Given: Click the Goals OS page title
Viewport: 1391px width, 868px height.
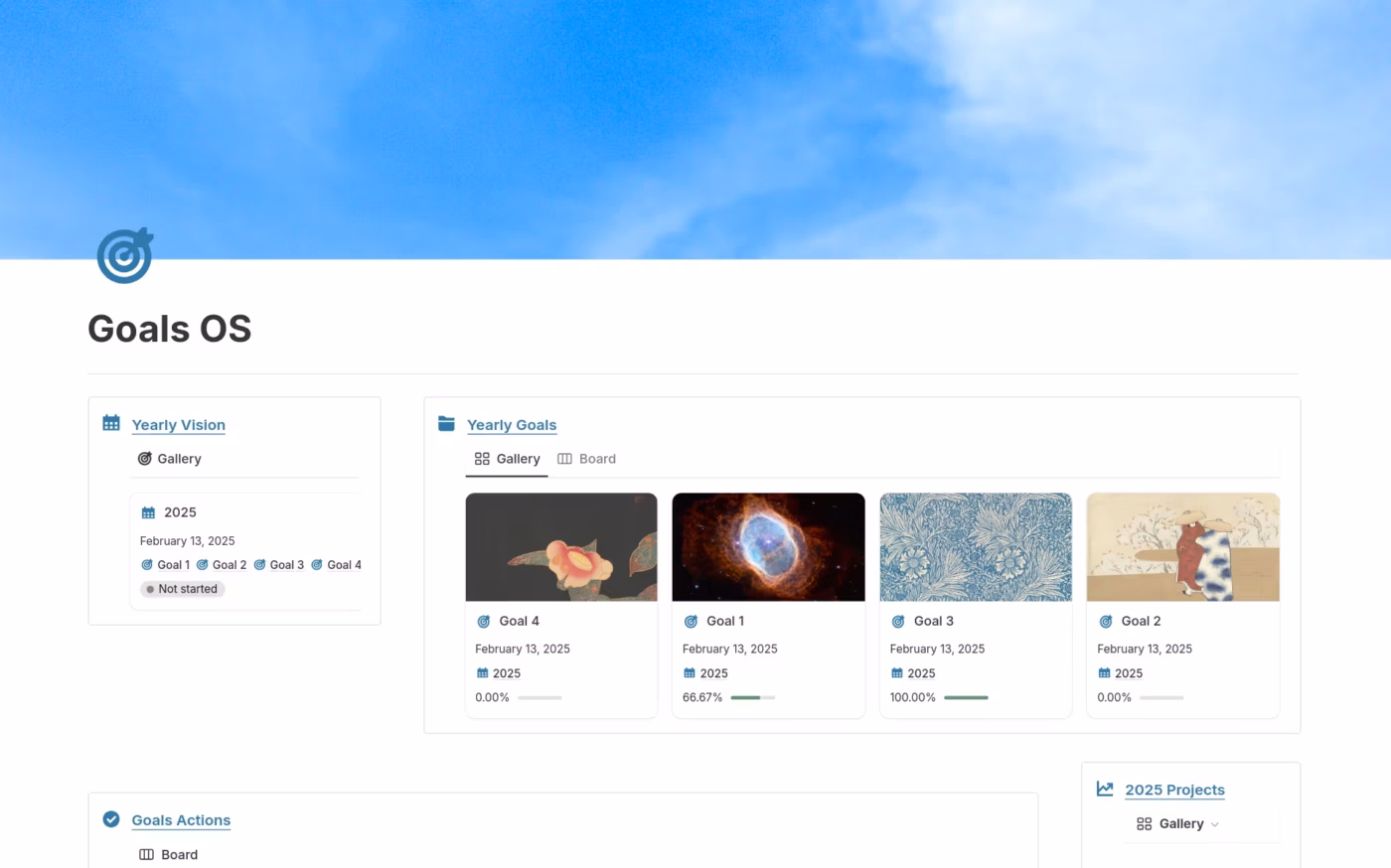Looking at the screenshot, I should coord(170,329).
